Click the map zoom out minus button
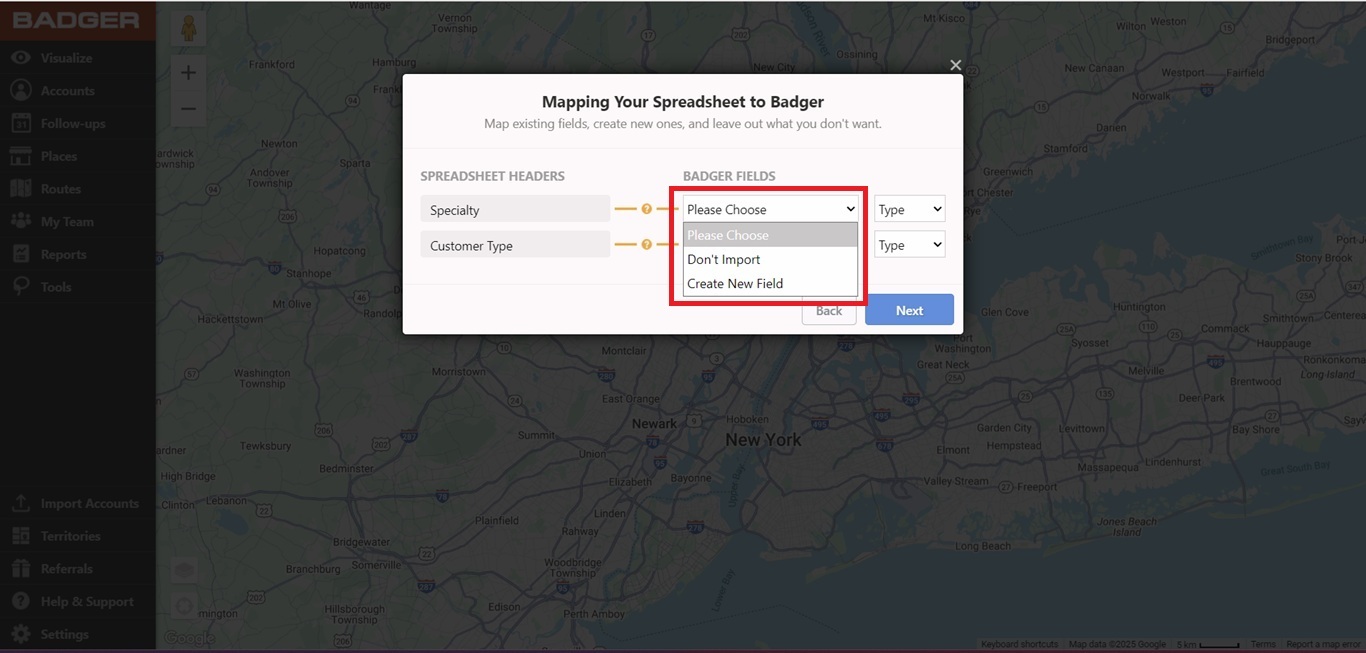Screen dimensions: 1366x653 click(x=188, y=108)
